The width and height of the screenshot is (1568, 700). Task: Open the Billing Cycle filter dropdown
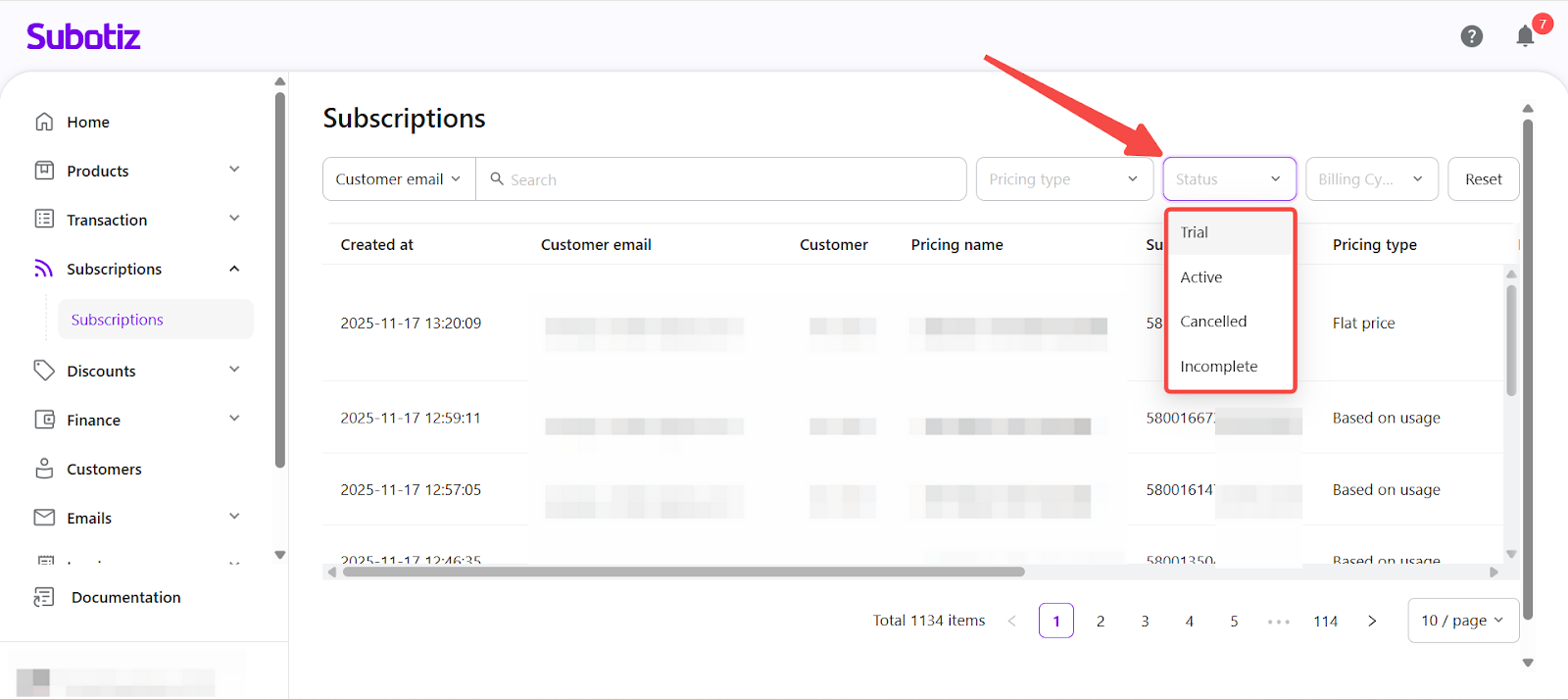coord(1370,179)
